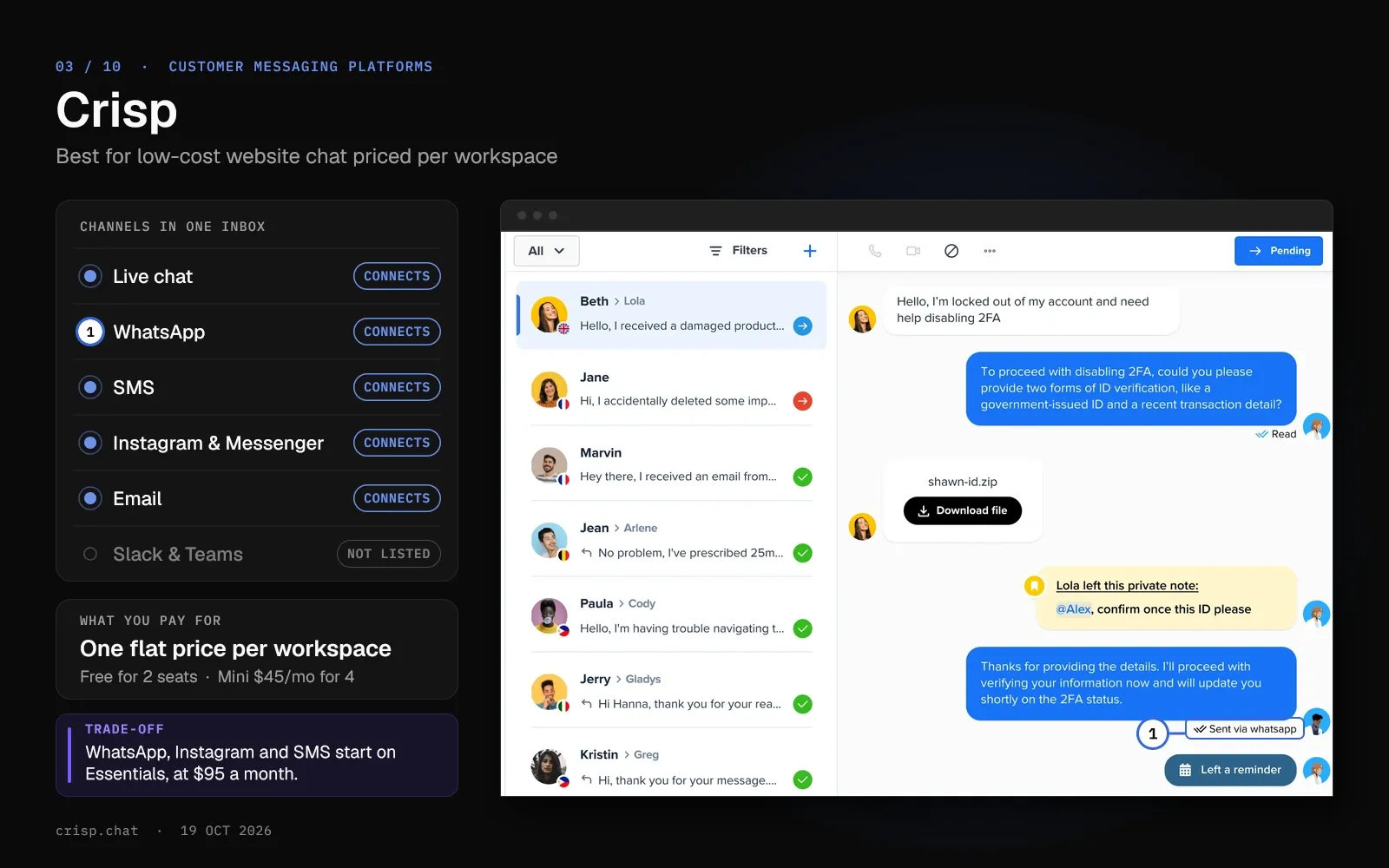This screenshot has width=1389, height=868.
Task: Click the NOT LISTED badge for Slack & Teams
Action: (x=389, y=554)
